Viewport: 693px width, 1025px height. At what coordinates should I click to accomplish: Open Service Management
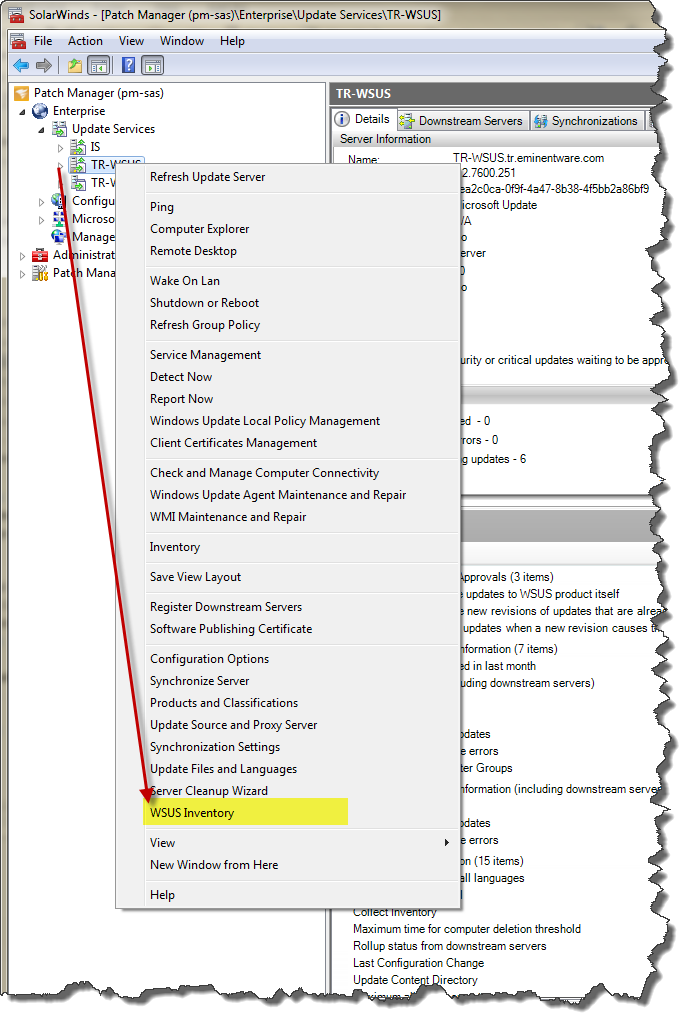tap(205, 354)
